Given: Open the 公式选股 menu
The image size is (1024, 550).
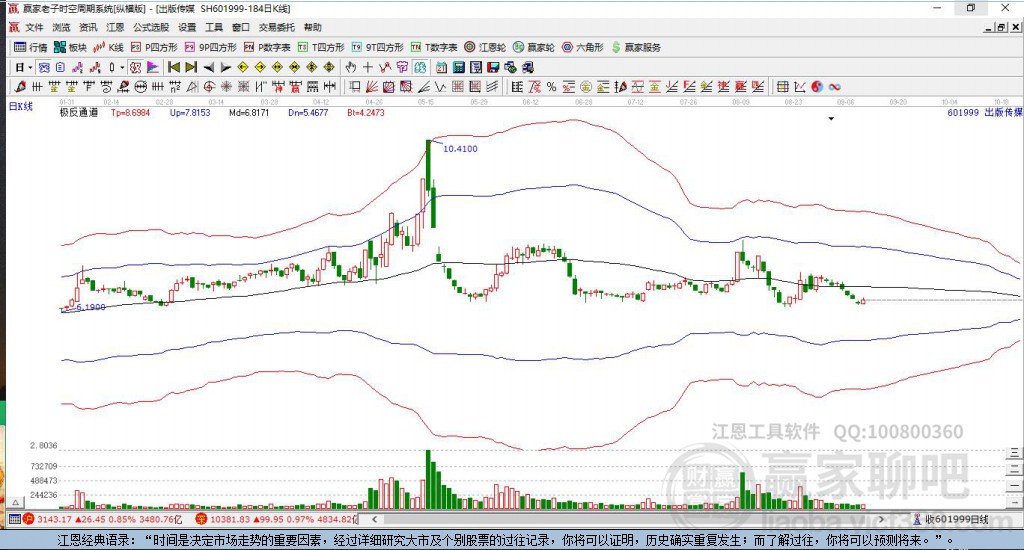Looking at the screenshot, I should [x=151, y=27].
